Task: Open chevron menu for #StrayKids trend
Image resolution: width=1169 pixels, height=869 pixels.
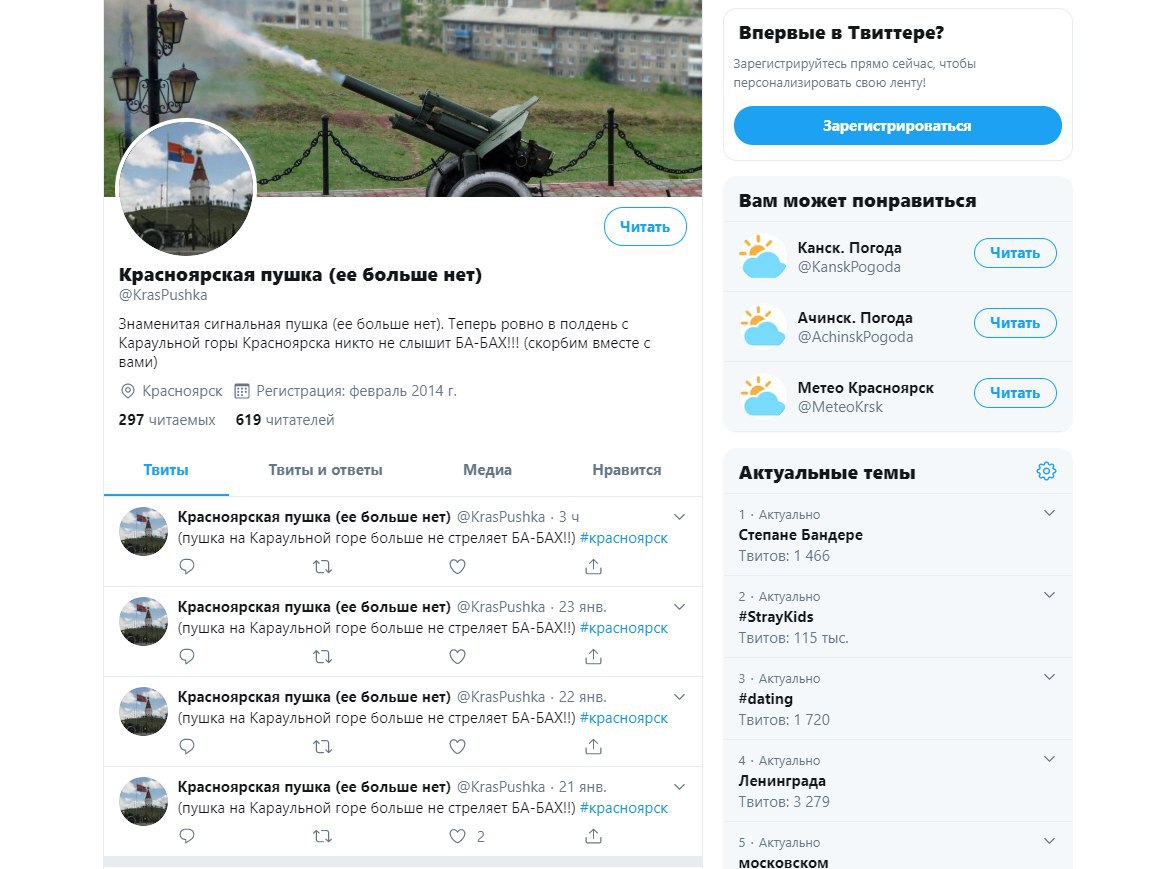Action: pos(1049,595)
